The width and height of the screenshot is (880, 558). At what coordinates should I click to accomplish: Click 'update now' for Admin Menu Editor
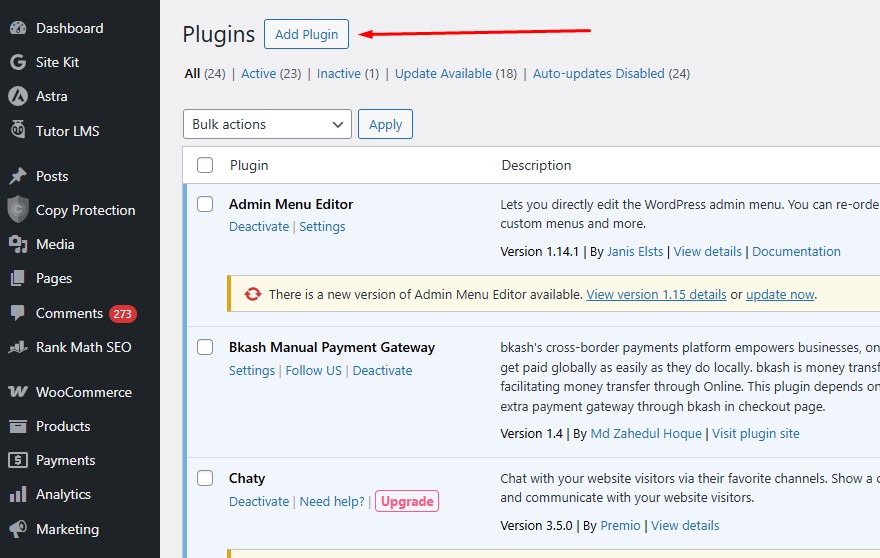click(780, 294)
